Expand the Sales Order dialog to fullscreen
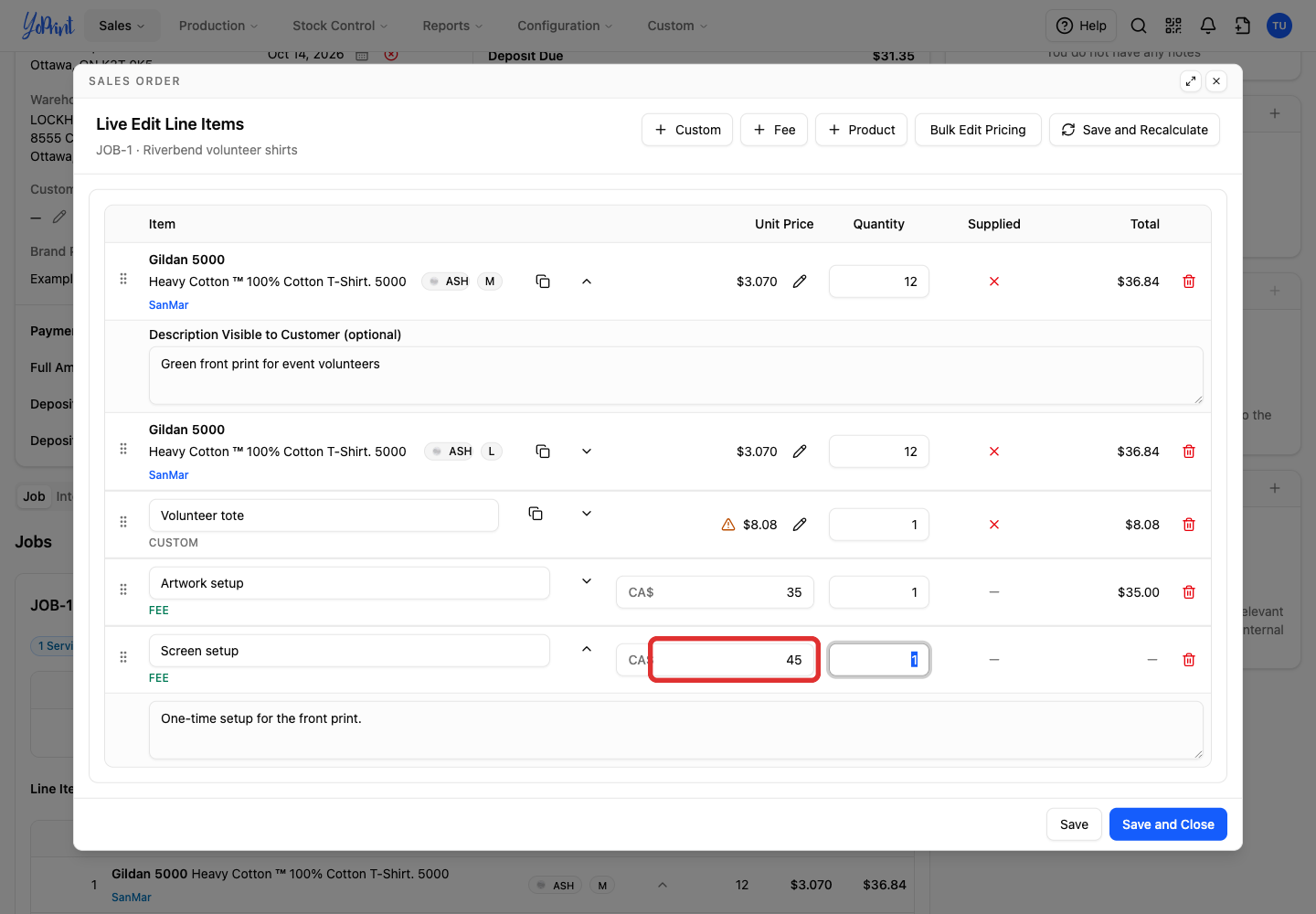Screen dimensions: 1316x914 point(1191,81)
